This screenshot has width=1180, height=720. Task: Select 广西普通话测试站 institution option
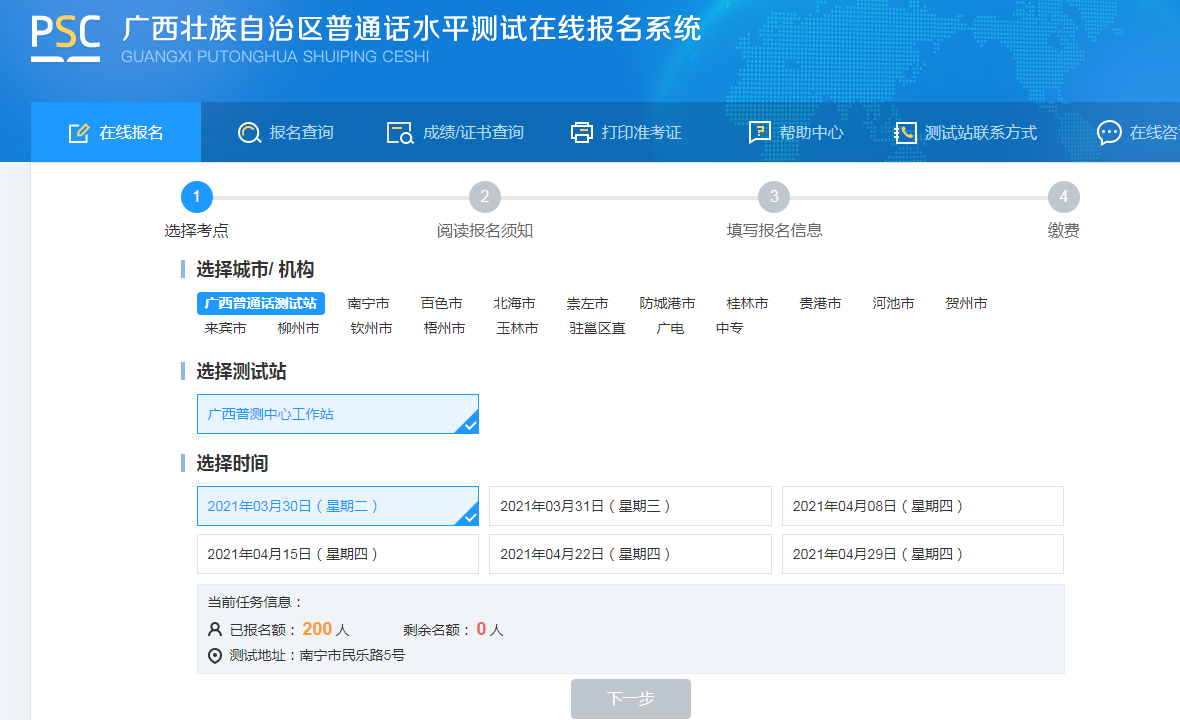click(260, 303)
